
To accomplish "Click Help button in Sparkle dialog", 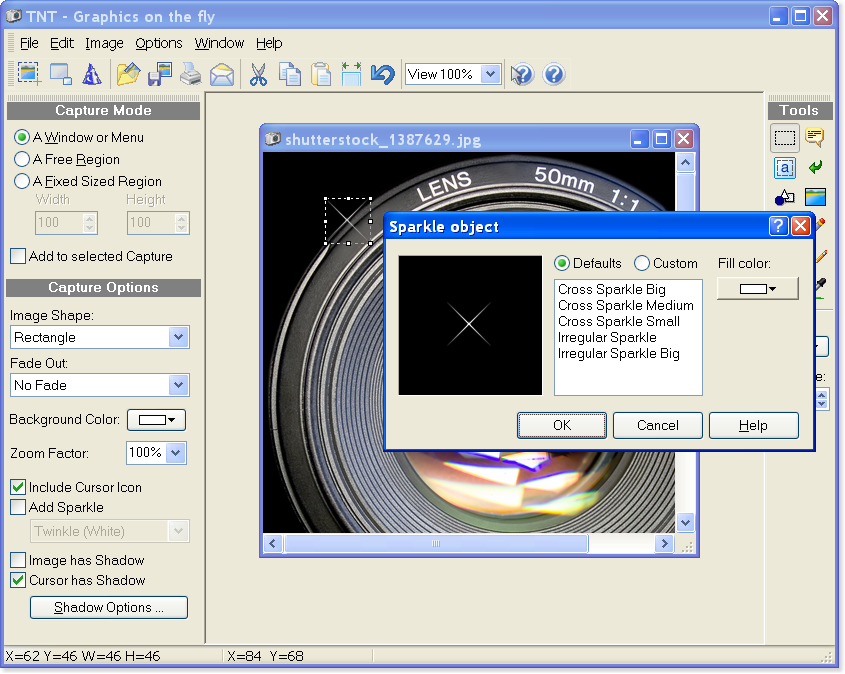I will (753, 426).
